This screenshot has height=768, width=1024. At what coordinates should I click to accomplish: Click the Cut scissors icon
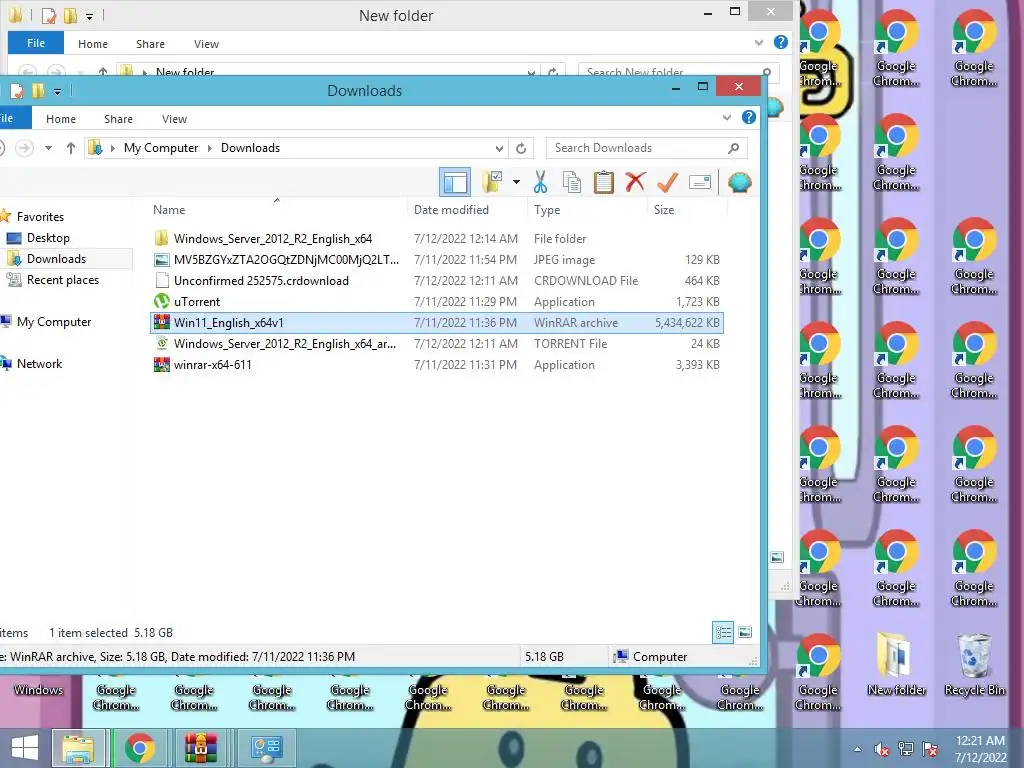[540, 182]
